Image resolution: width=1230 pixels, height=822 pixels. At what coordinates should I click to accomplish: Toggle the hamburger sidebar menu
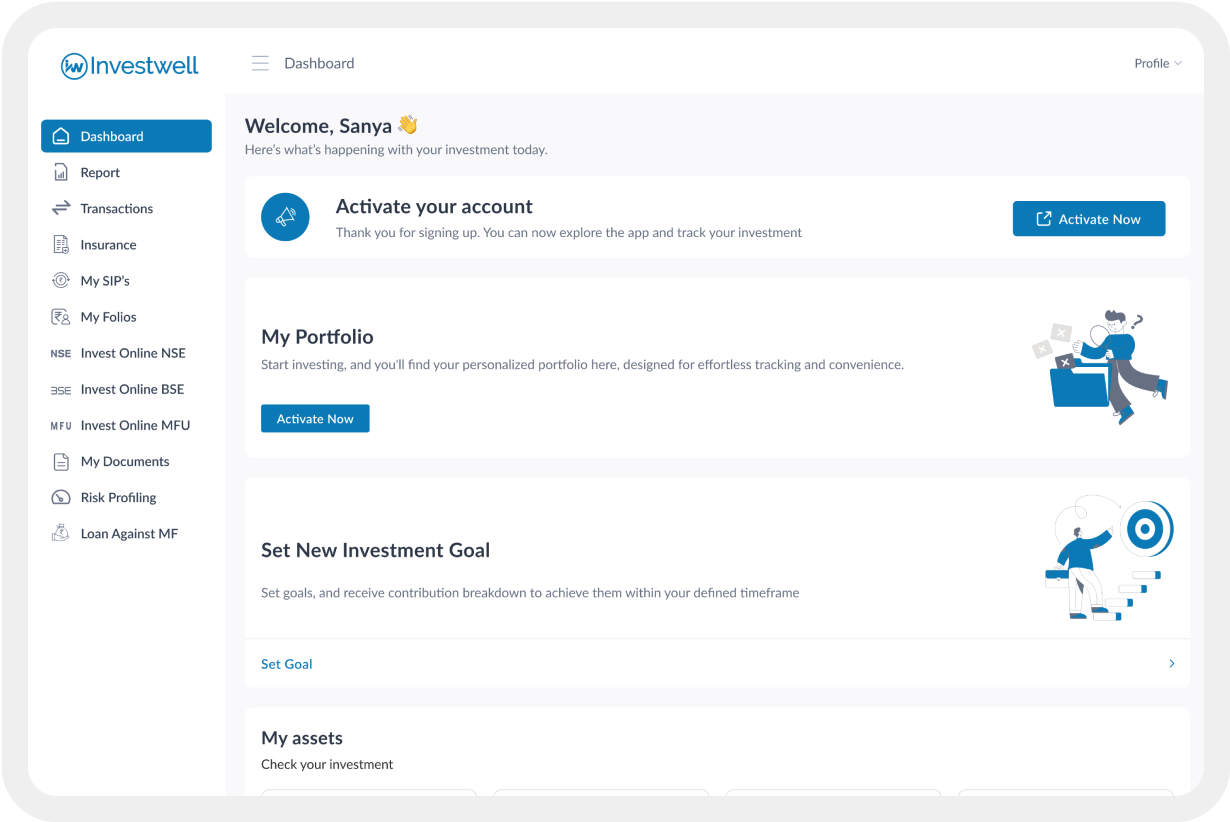[x=260, y=63]
